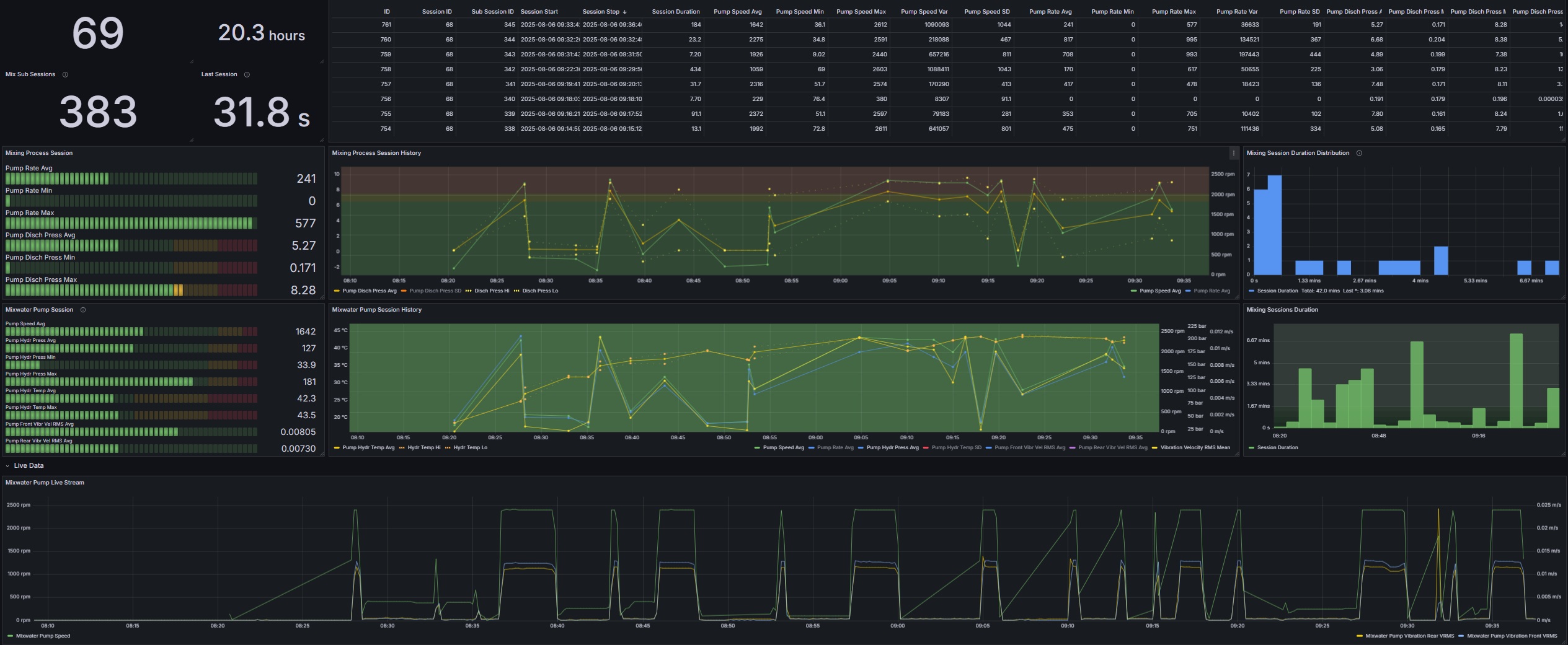This screenshot has width=1568, height=645.
Task: Click the Mixwater Pump Live Stream panel title
Action: (x=45, y=483)
